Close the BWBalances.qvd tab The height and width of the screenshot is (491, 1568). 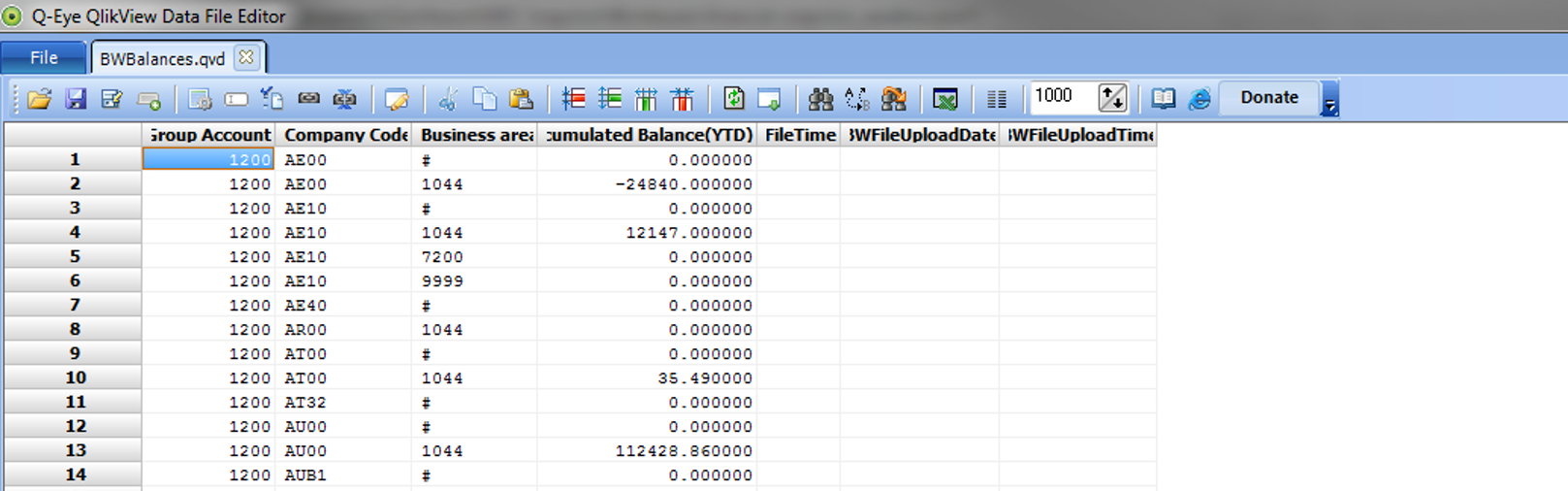pyautogui.click(x=246, y=57)
